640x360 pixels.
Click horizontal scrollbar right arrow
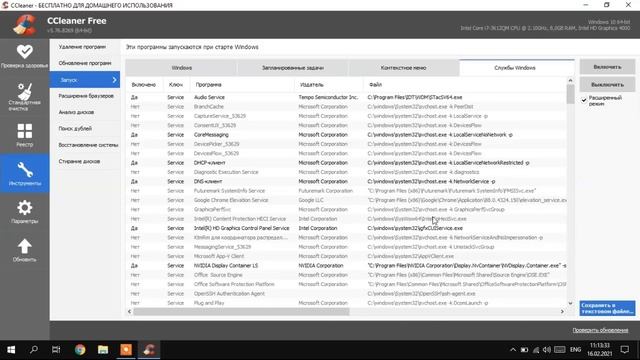(x=562, y=311)
